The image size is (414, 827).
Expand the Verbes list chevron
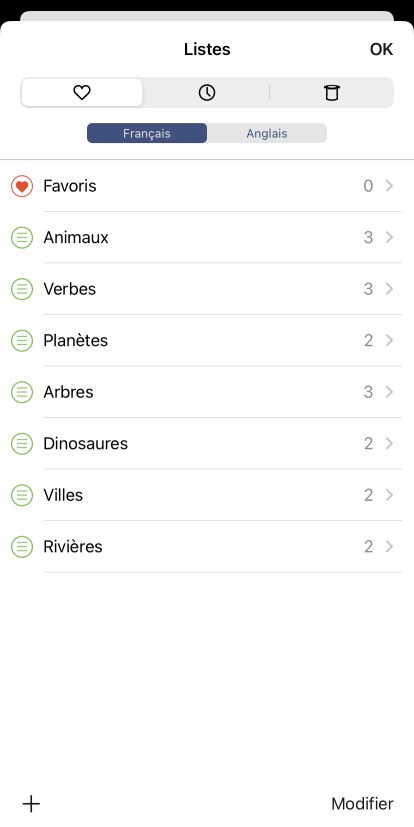pos(389,289)
